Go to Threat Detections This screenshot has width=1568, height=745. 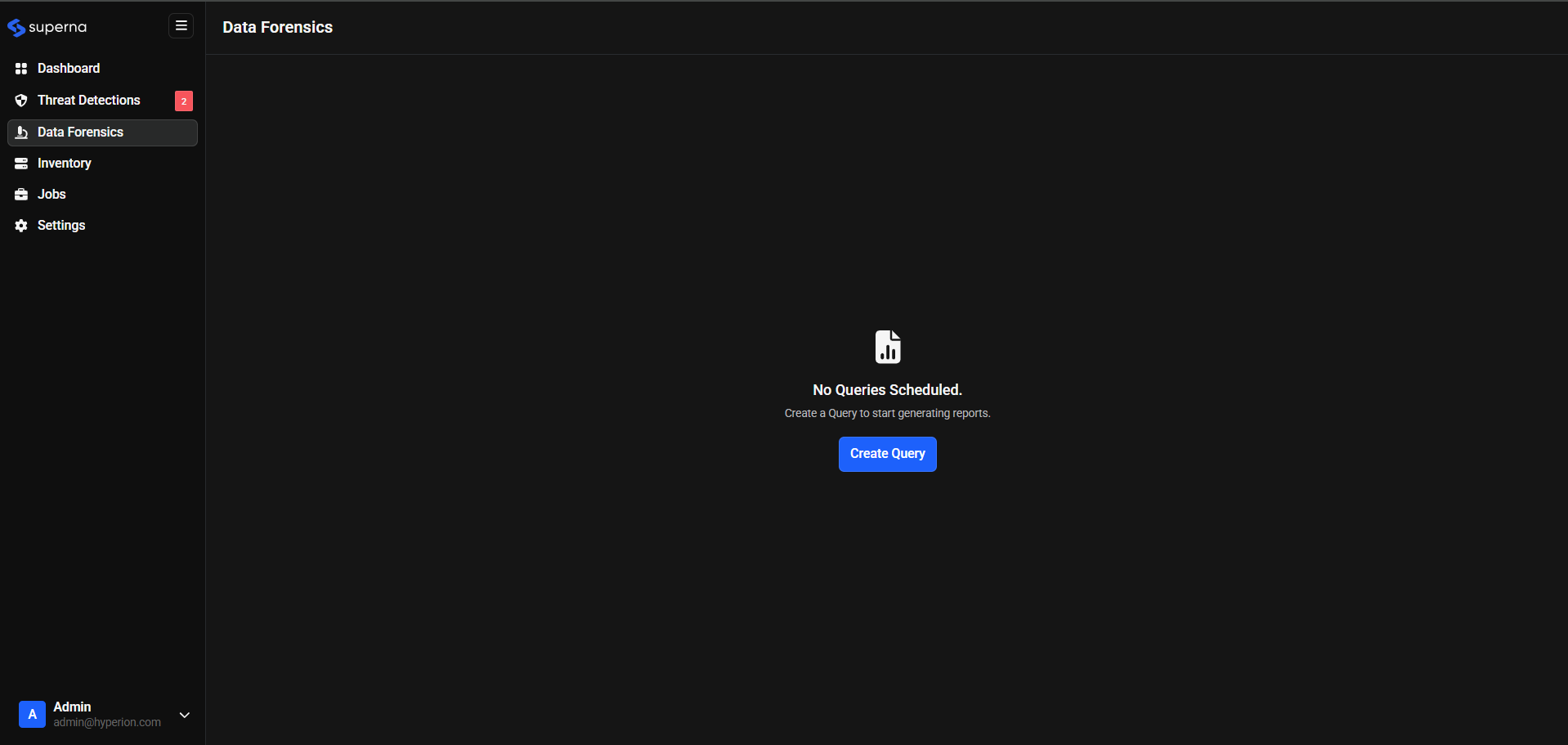click(102, 101)
